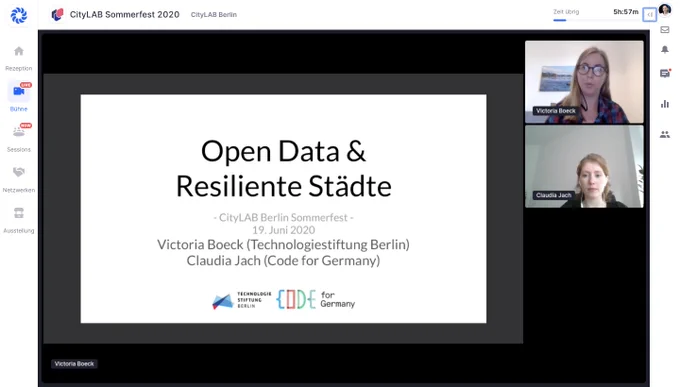The height and width of the screenshot is (387, 680).
Task: Click the Victoria Boeck presenter label below slide
Action: 74,364
